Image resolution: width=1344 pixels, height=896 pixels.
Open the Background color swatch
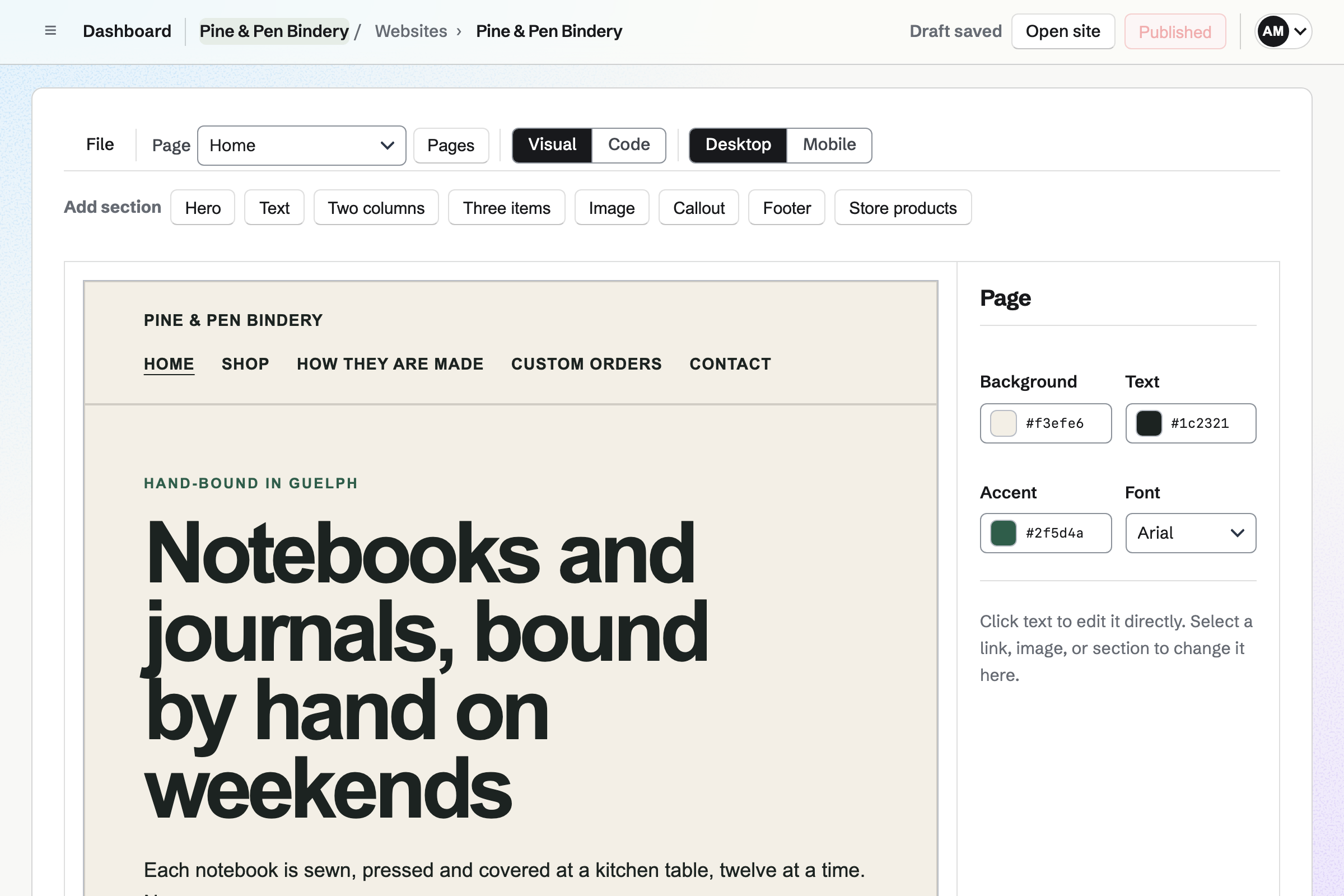(x=1004, y=423)
